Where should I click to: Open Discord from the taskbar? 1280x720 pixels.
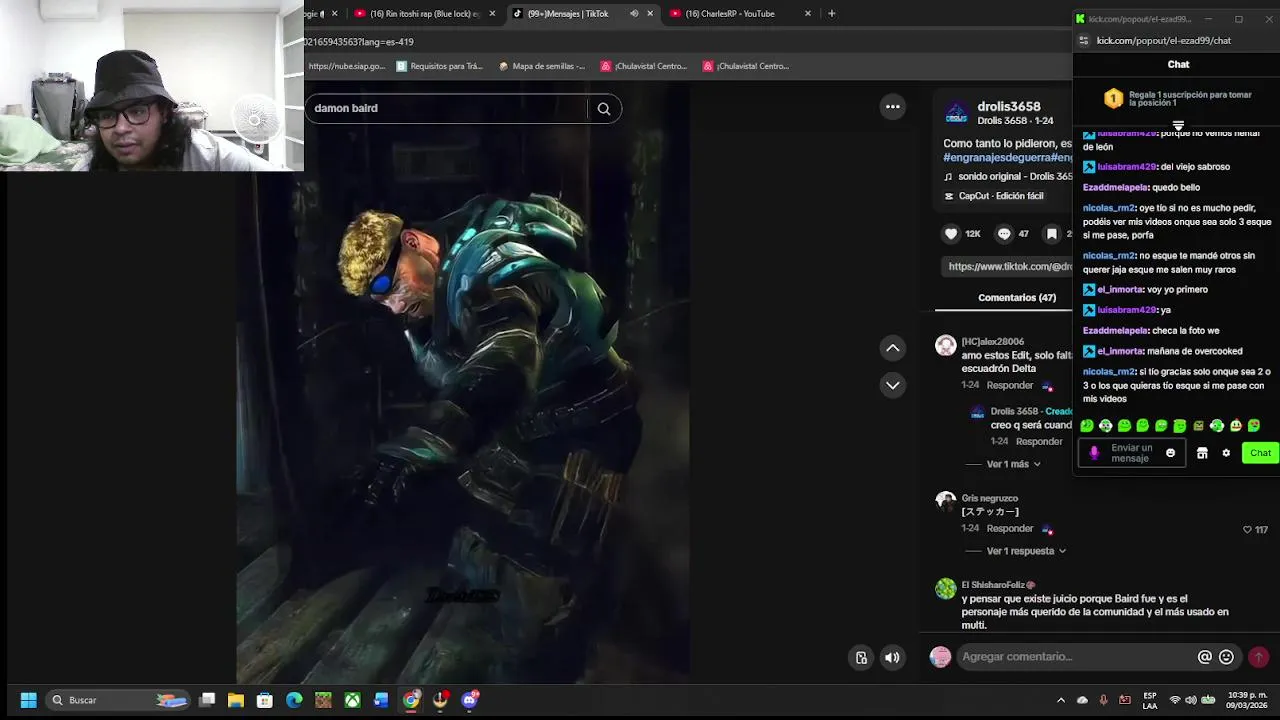coord(470,700)
